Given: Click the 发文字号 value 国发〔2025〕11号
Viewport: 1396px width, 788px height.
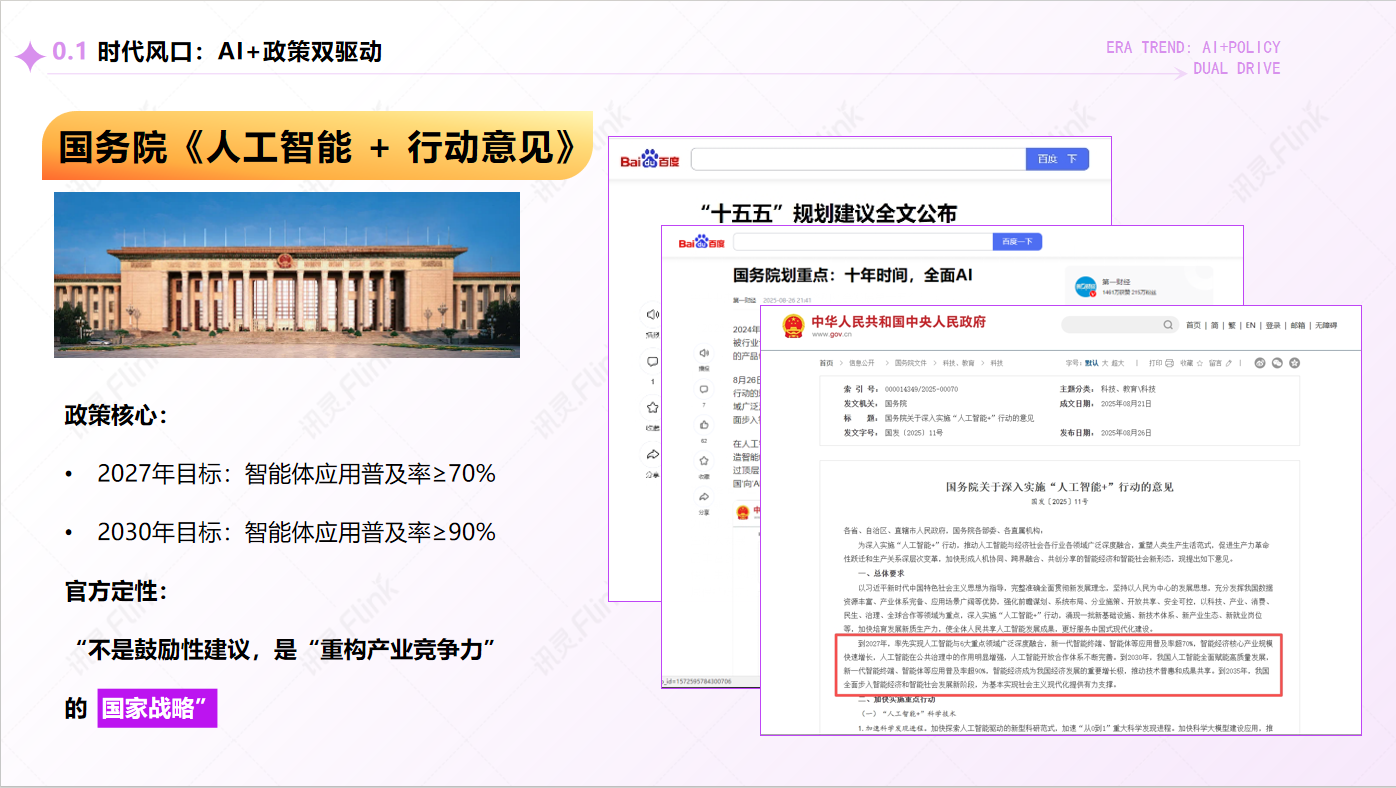Looking at the screenshot, I should [x=913, y=433].
